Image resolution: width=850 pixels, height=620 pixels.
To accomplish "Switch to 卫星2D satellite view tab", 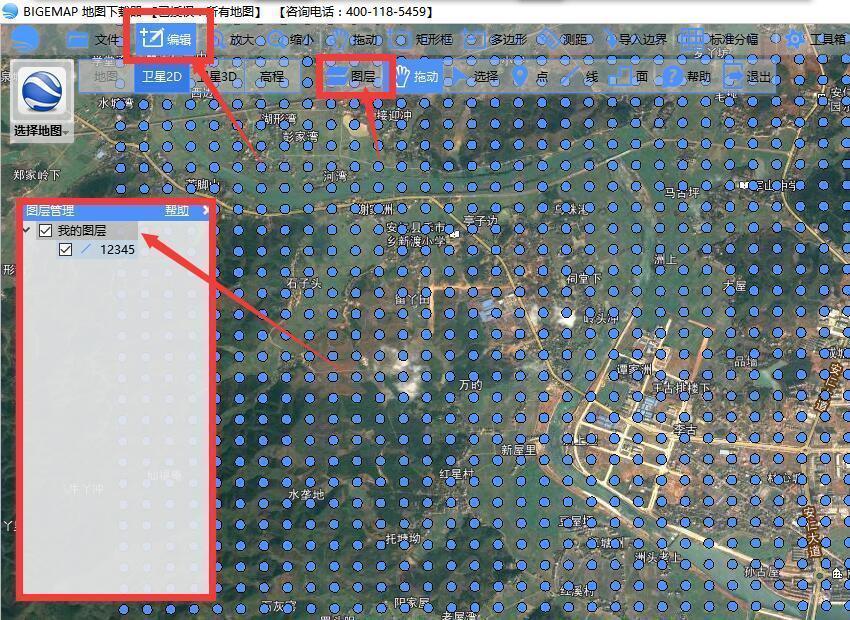I will [162, 77].
